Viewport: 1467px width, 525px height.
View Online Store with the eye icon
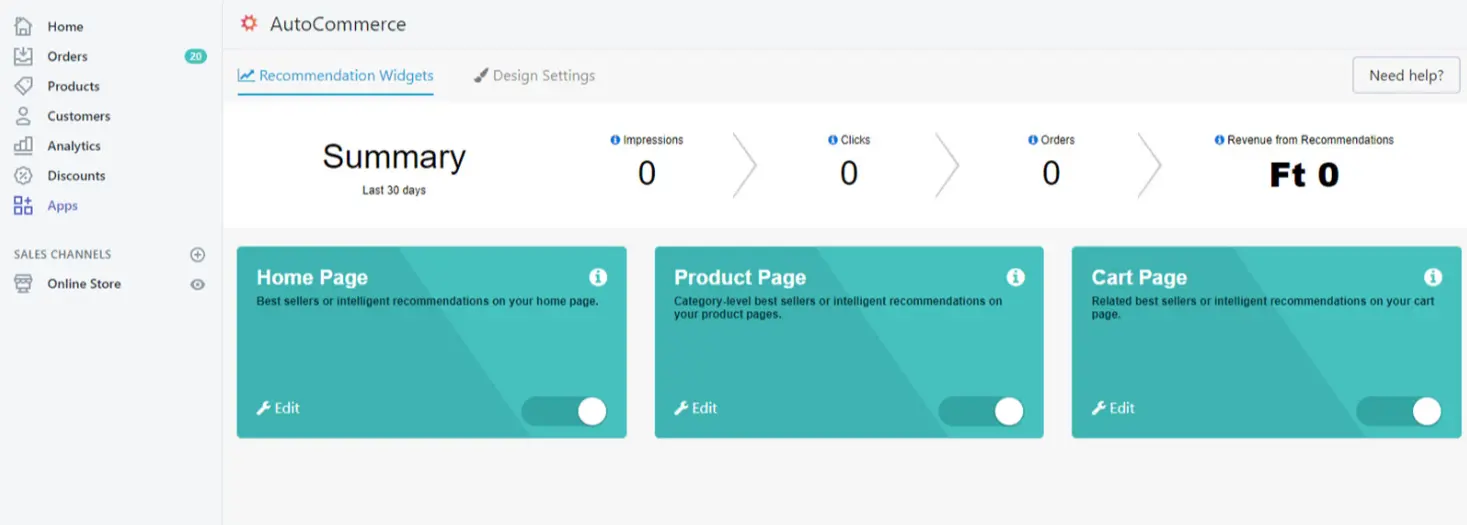[x=198, y=284]
